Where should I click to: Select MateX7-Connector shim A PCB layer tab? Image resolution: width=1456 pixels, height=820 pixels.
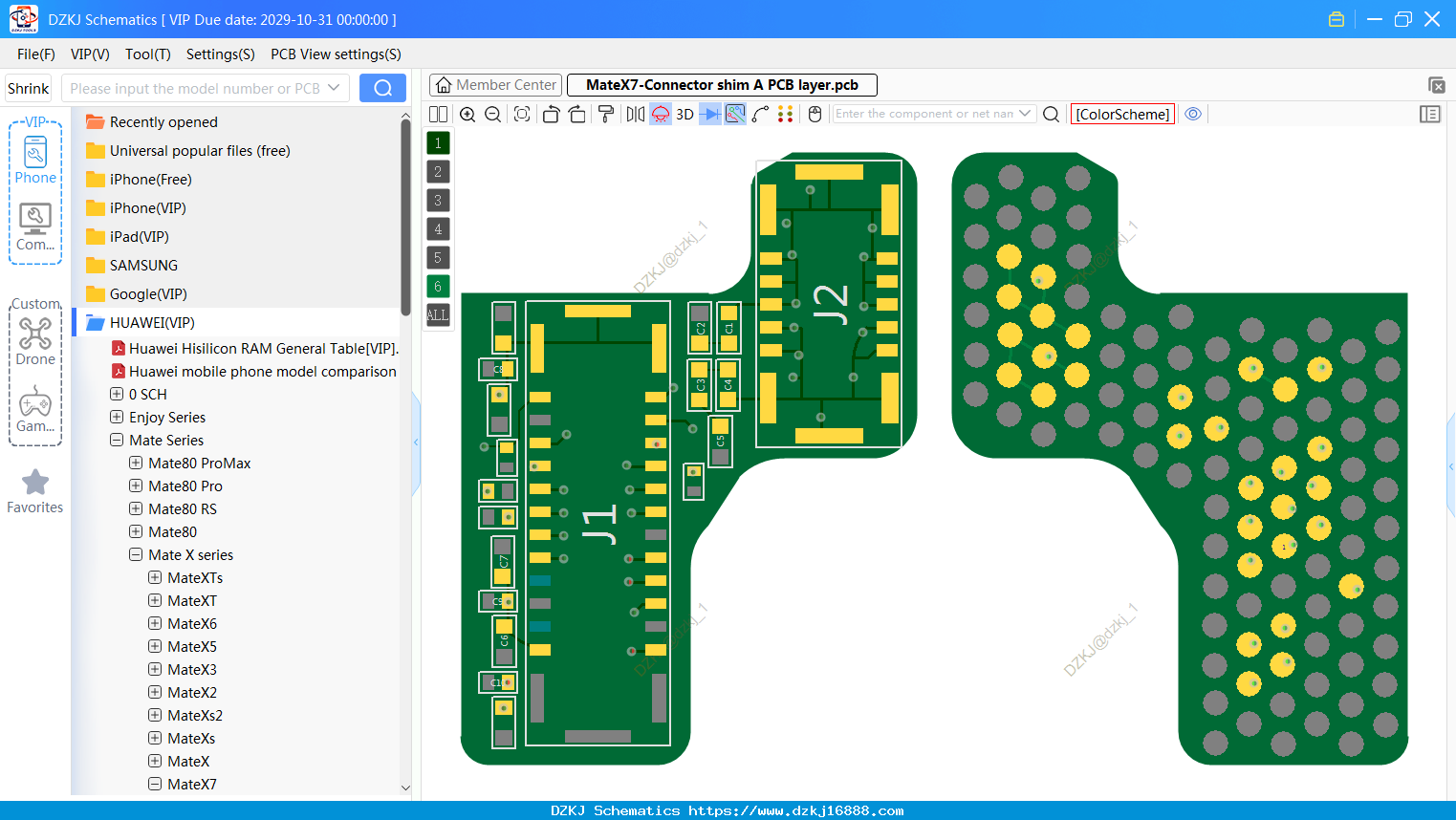[722, 85]
